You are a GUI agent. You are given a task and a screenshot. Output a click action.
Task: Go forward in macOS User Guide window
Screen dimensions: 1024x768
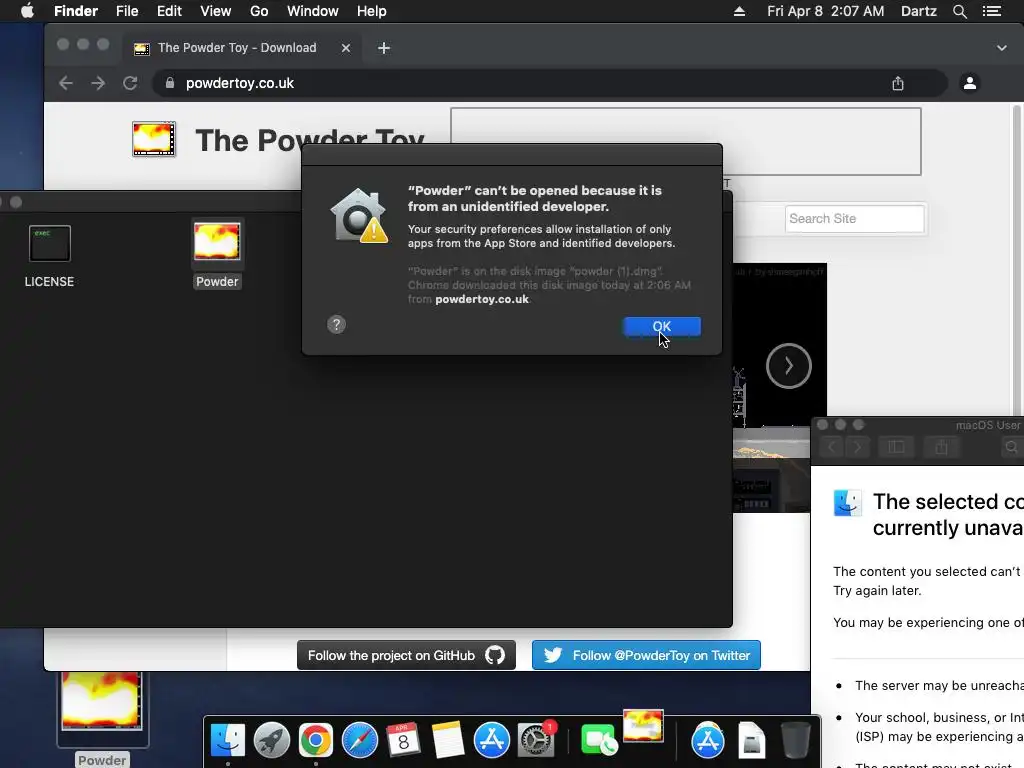(x=857, y=447)
